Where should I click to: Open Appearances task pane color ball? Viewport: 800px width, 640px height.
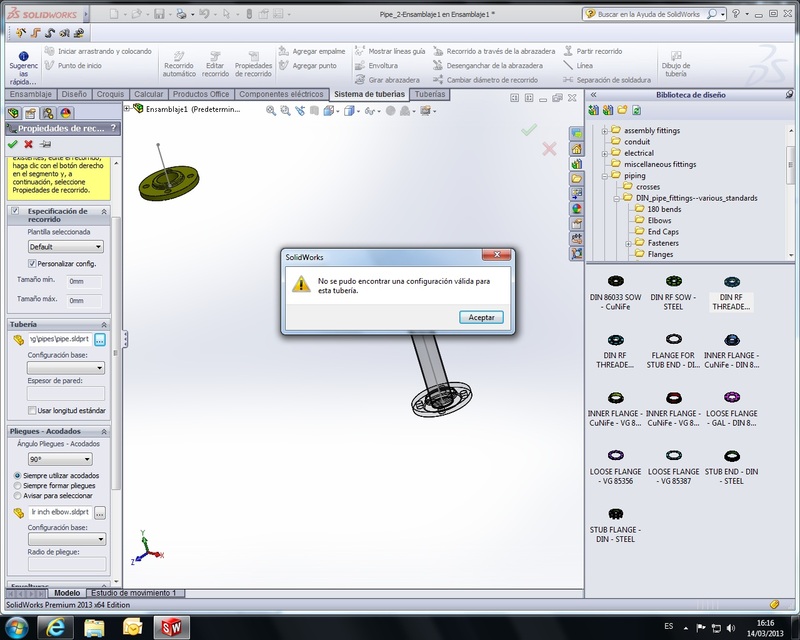pos(577,208)
